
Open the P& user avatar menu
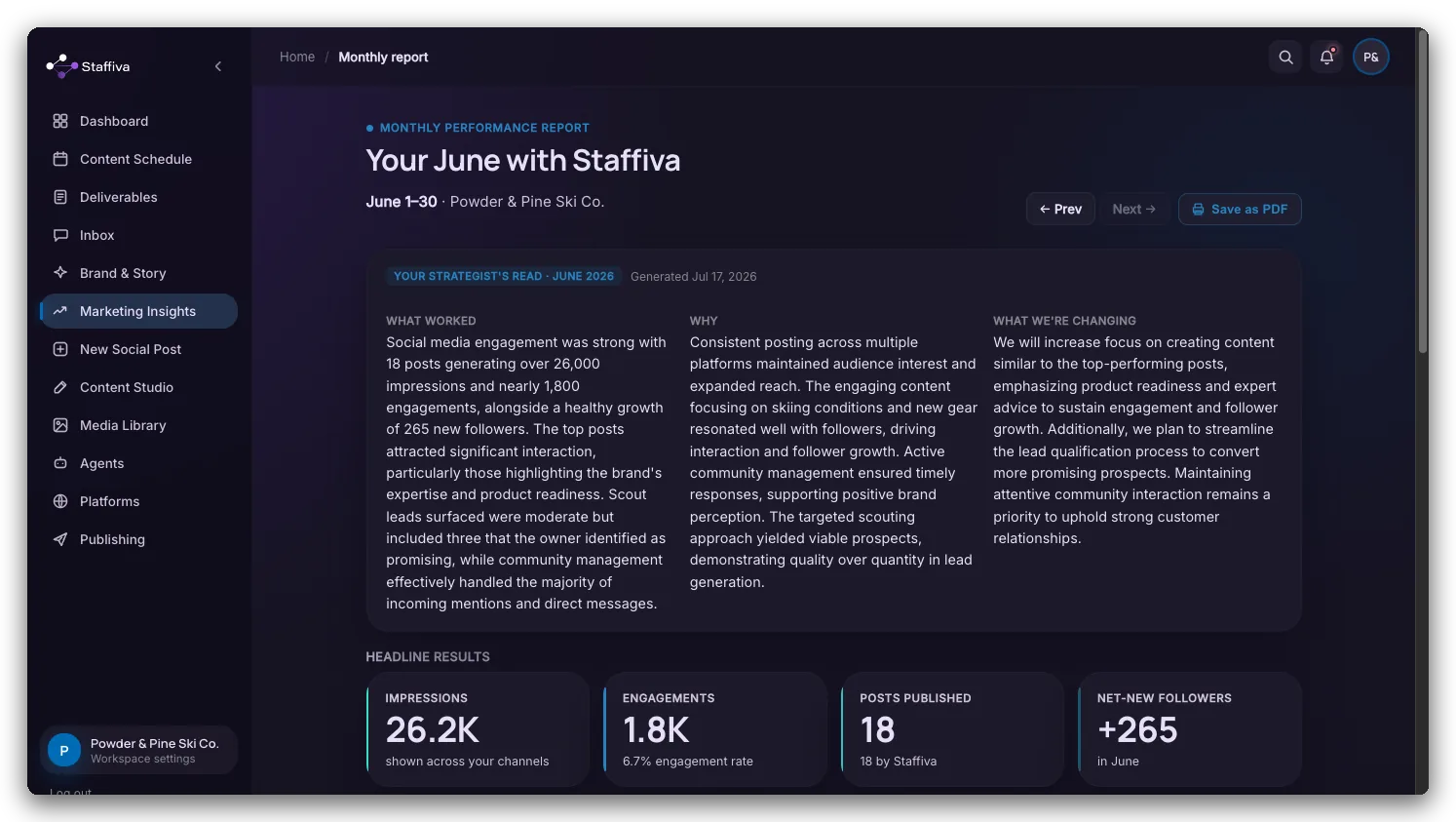[1371, 58]
